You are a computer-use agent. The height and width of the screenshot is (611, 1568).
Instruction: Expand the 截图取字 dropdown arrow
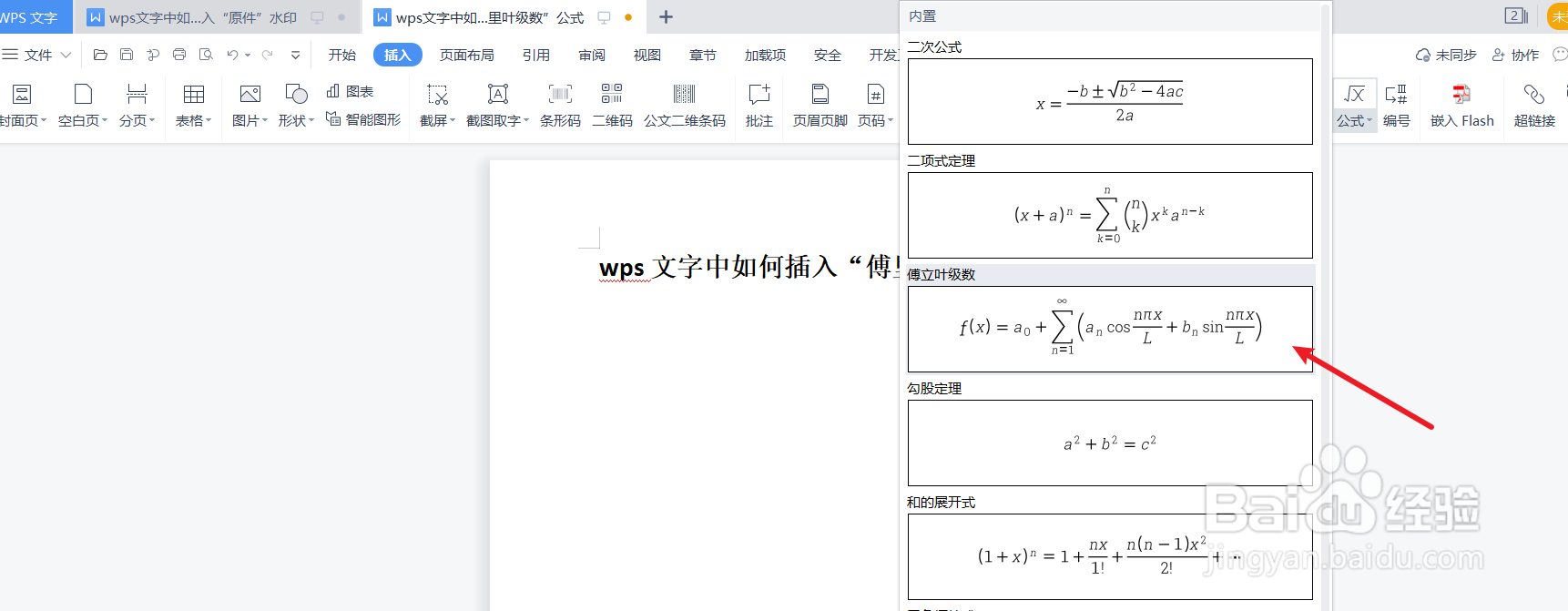525,120
